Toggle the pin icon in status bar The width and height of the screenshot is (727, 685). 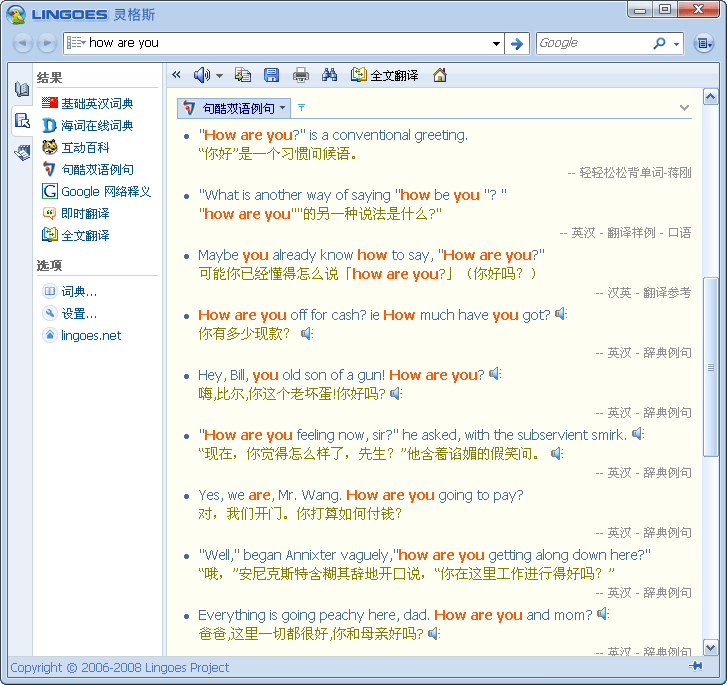pyautogui.click(x=695, y=667)
